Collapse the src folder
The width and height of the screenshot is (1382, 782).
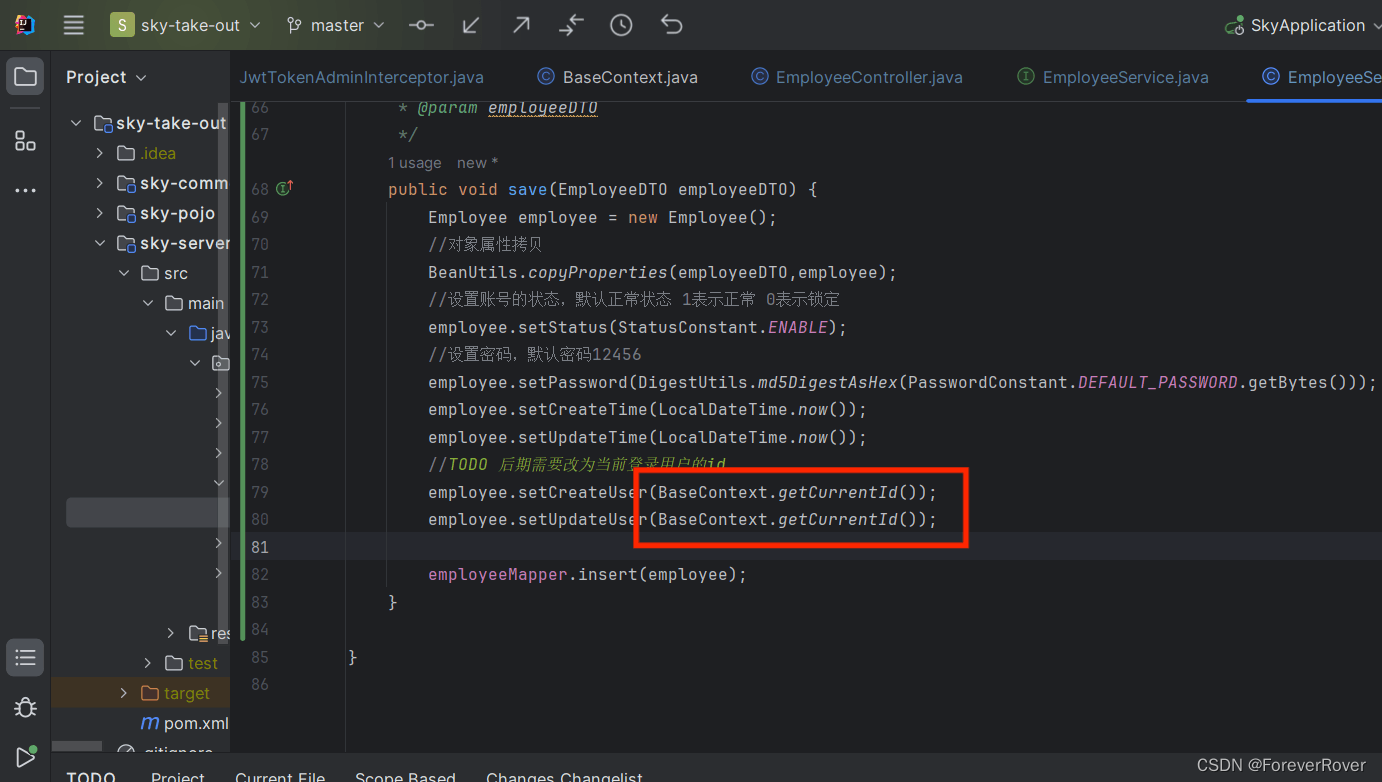coord(124,273)
